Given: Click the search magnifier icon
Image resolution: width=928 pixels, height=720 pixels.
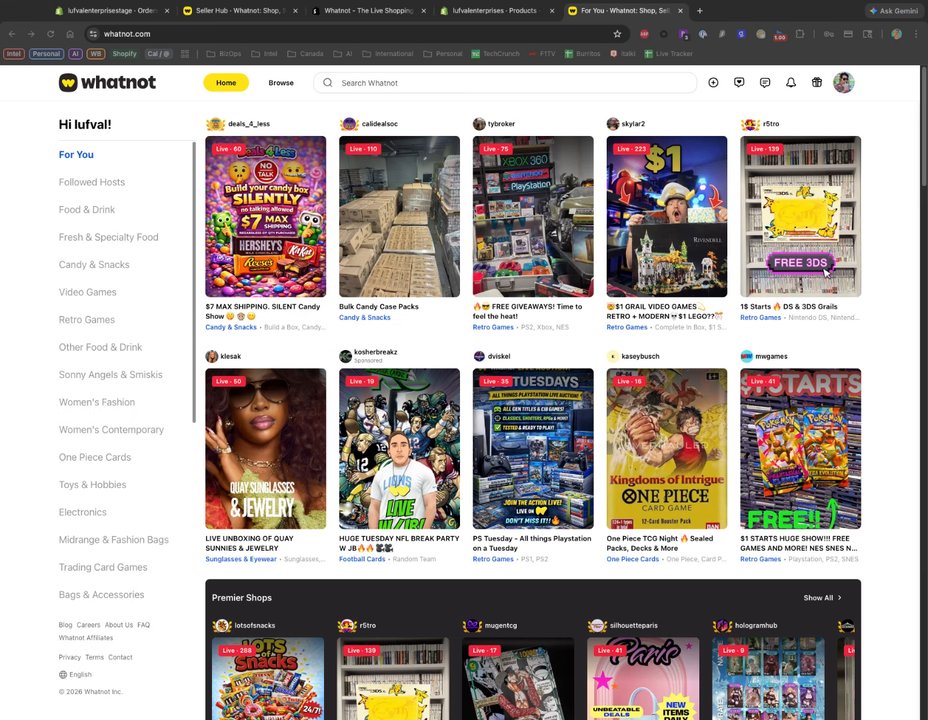Looking at the screenshot, I should pyautogui.click(x=327, y=83).
